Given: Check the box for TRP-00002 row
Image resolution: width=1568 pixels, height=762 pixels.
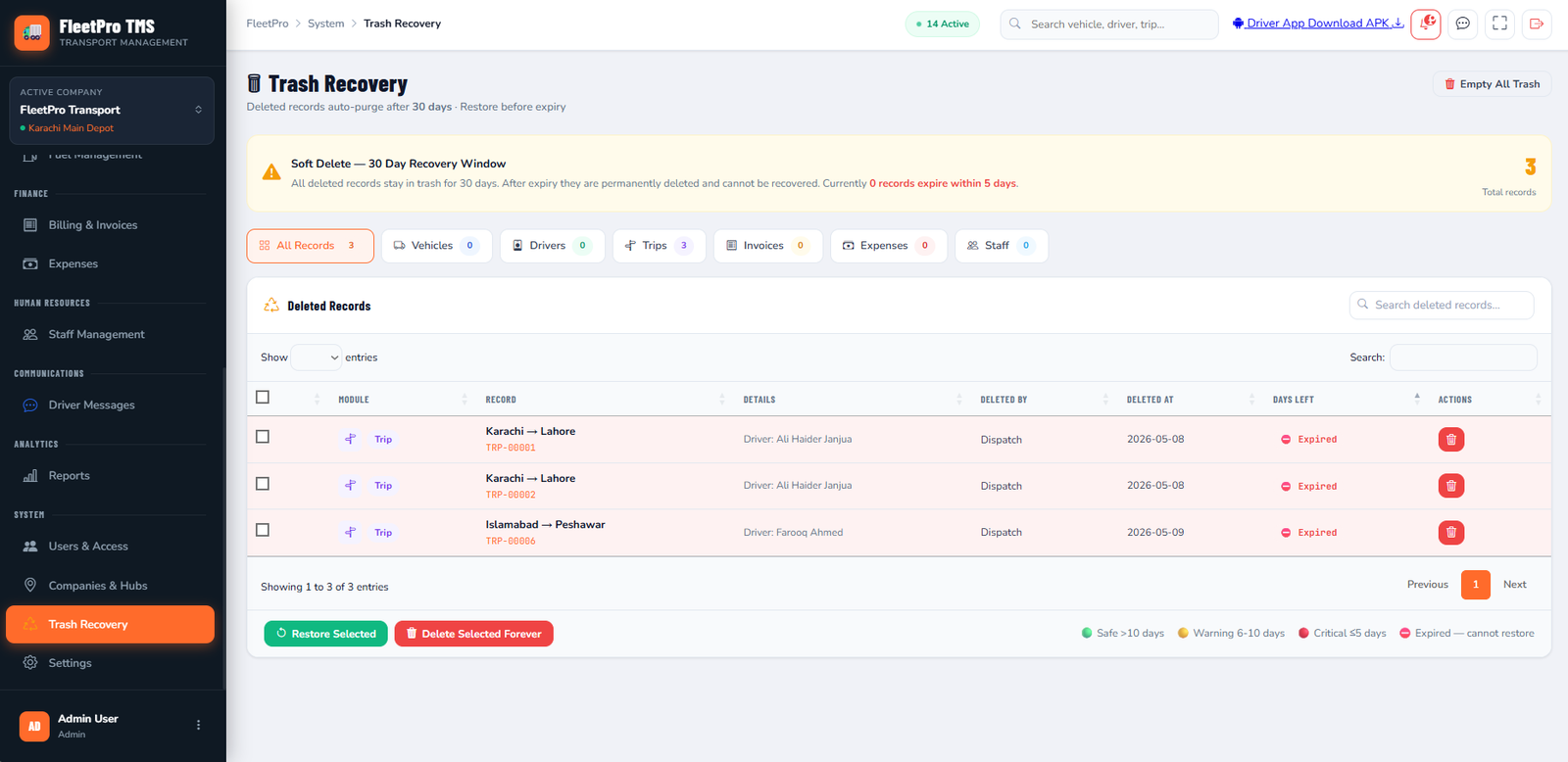Looking at the screenshot, I should [263, 484].
